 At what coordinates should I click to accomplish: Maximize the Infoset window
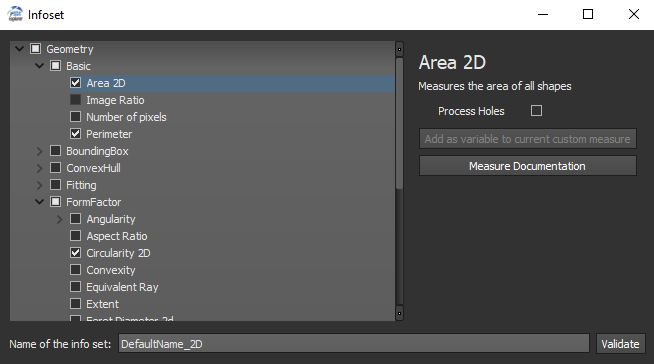point(588,15)
